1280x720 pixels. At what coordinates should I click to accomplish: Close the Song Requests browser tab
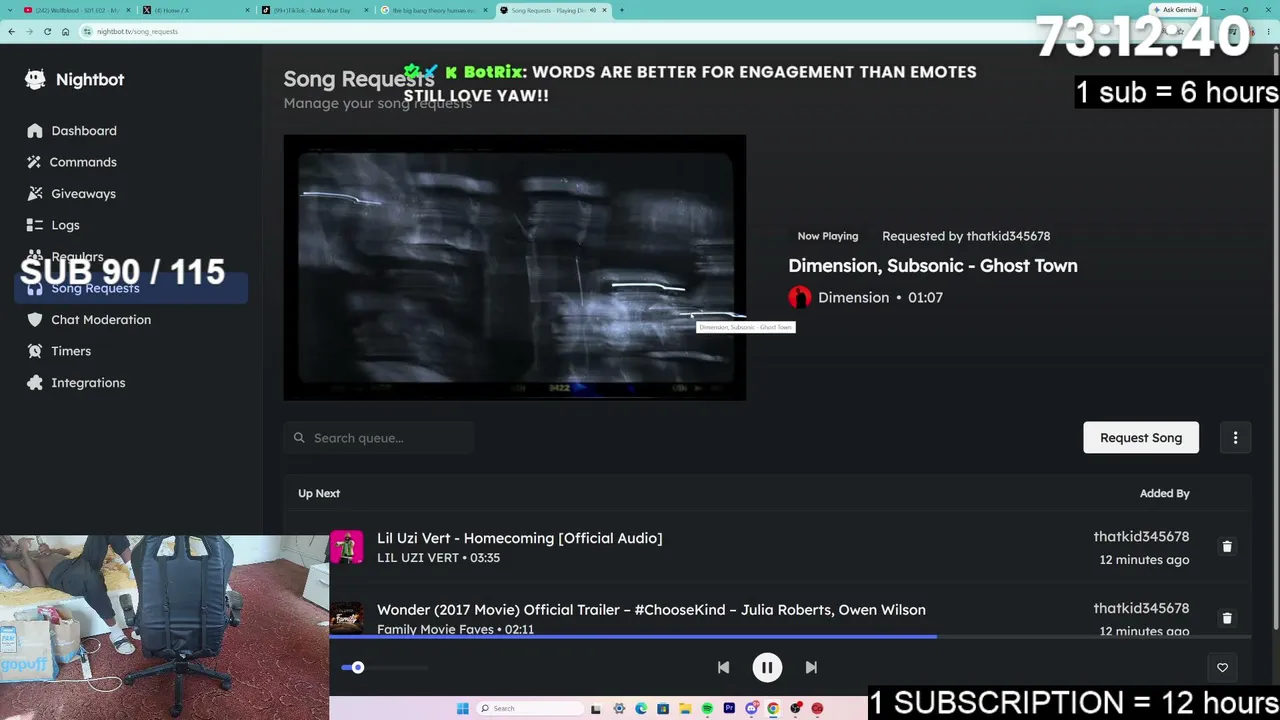point(604,10)
